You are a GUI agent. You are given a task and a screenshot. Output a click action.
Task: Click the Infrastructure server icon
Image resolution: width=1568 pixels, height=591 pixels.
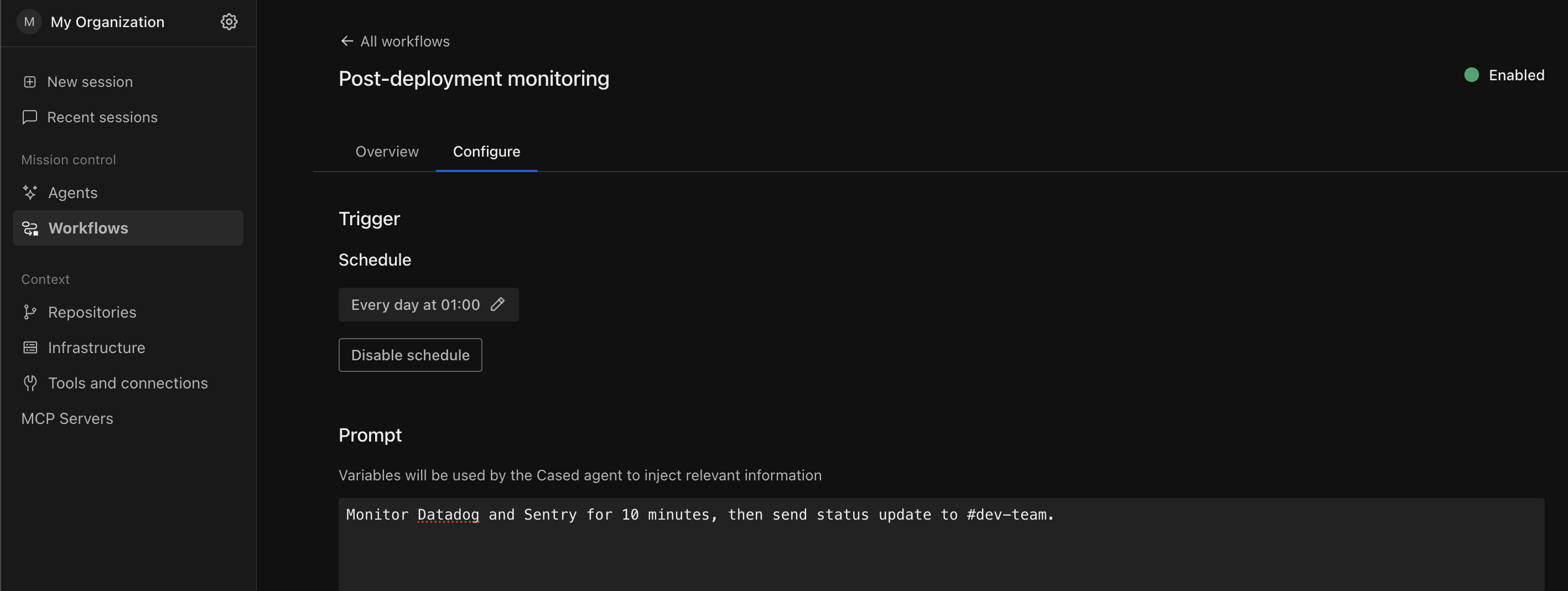pos(30,348)
